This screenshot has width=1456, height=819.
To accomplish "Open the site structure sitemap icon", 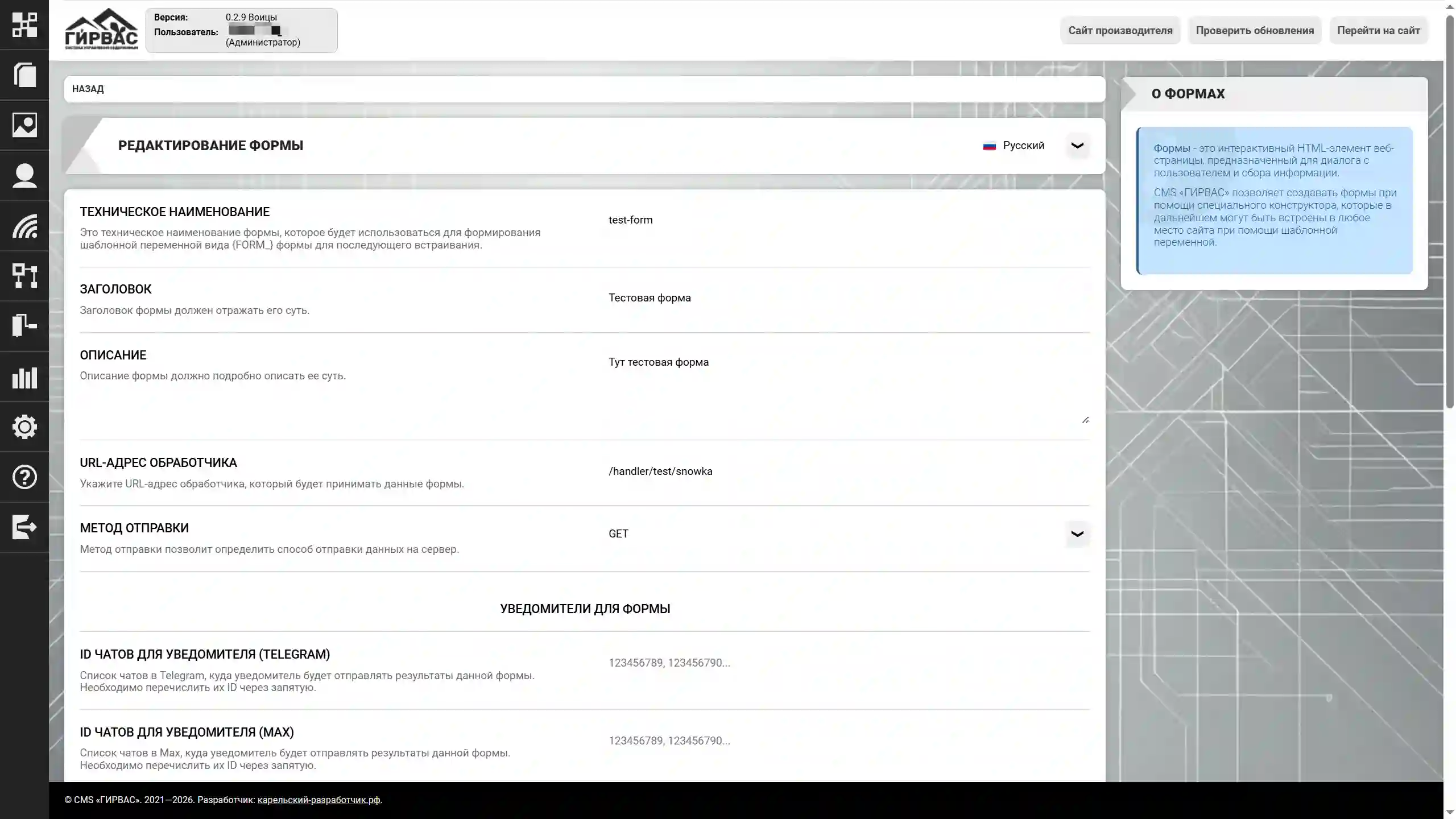I will 25,276.
